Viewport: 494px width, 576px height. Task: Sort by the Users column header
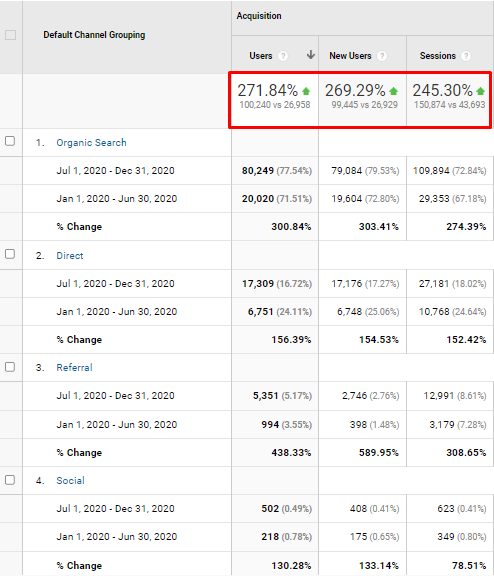tap(261, 56)
